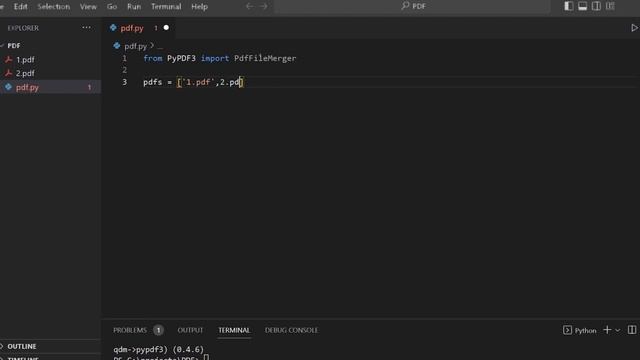This screenshot has height=360, width=640.
Task: Open the launch profile dropdown arrow
Action: click(618, 330)
